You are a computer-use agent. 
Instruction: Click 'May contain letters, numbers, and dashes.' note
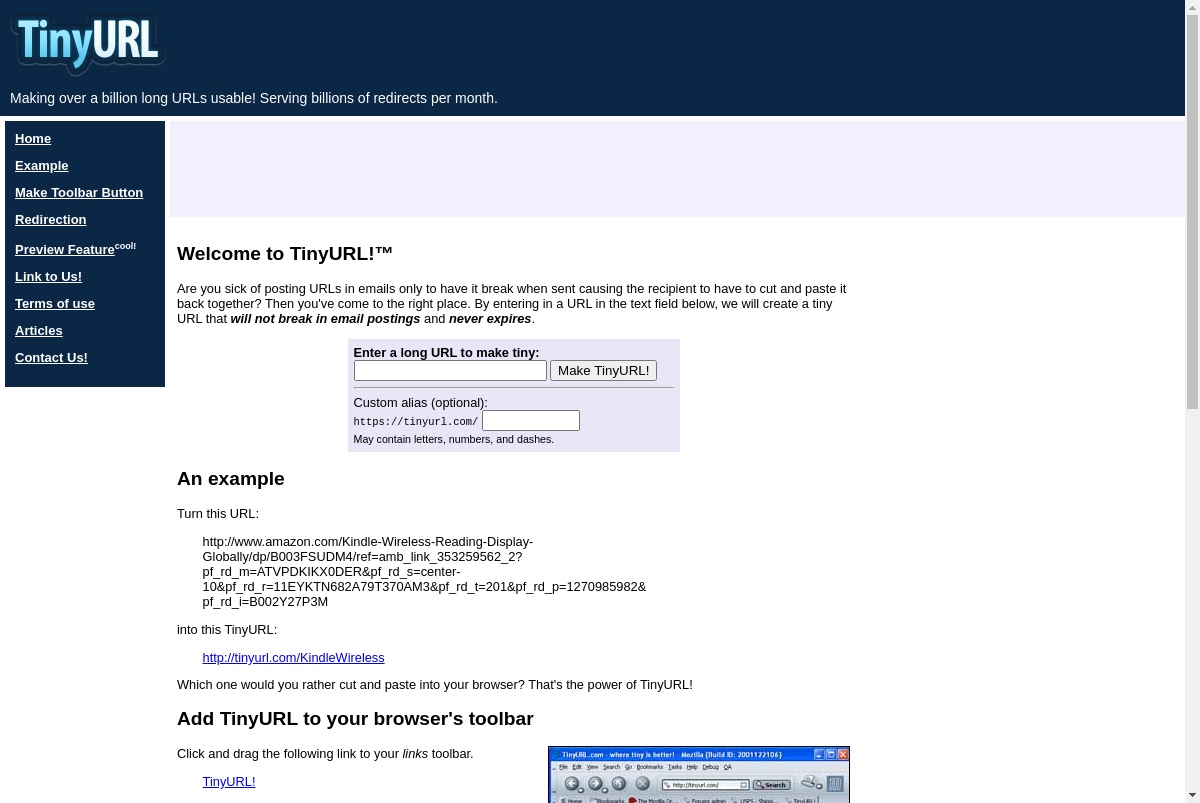coord(453,439)
